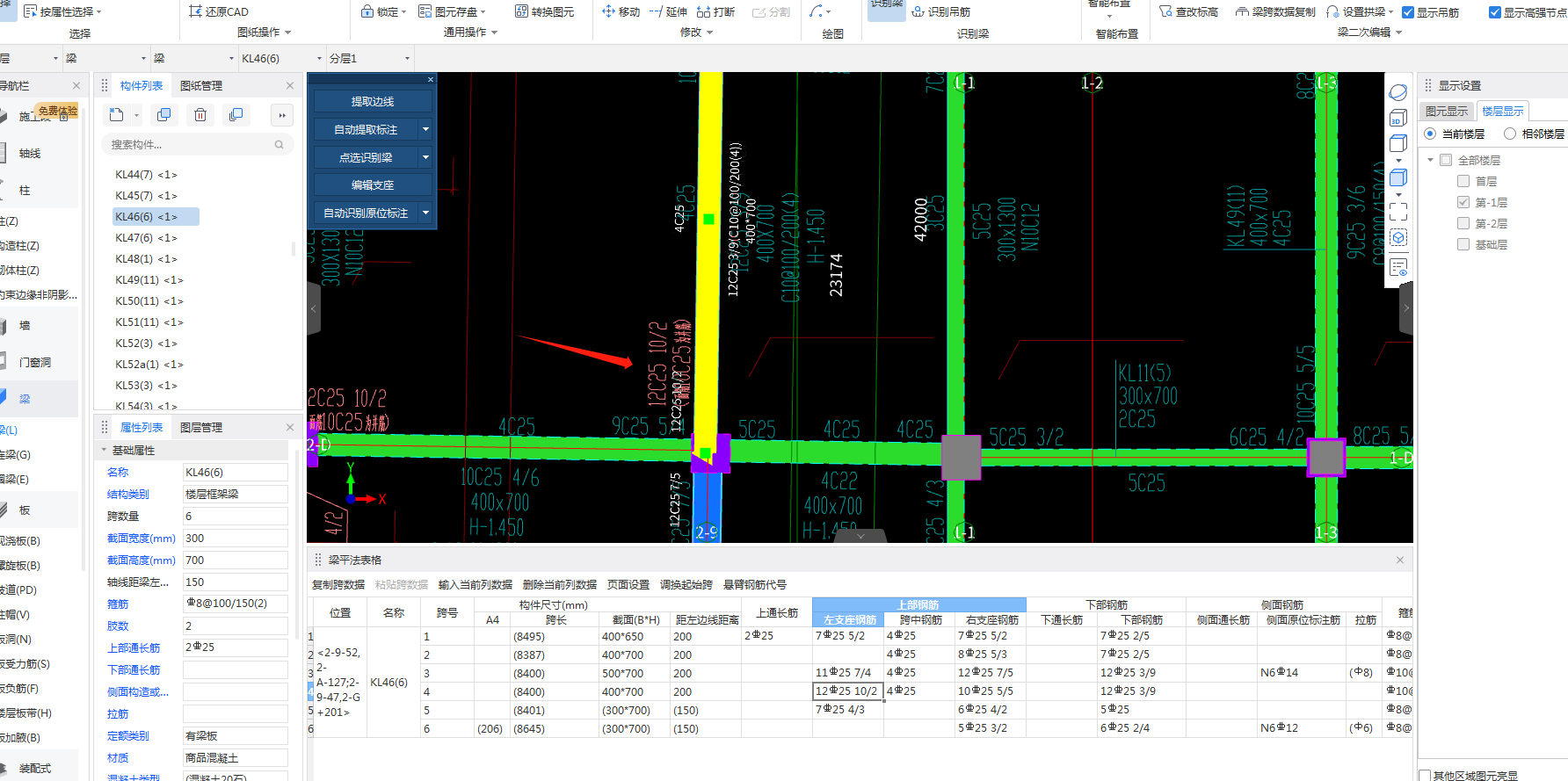Select the 当前楼层 radio button
The width and height of the screenshot is (1568, 781).
(1430, 134)
